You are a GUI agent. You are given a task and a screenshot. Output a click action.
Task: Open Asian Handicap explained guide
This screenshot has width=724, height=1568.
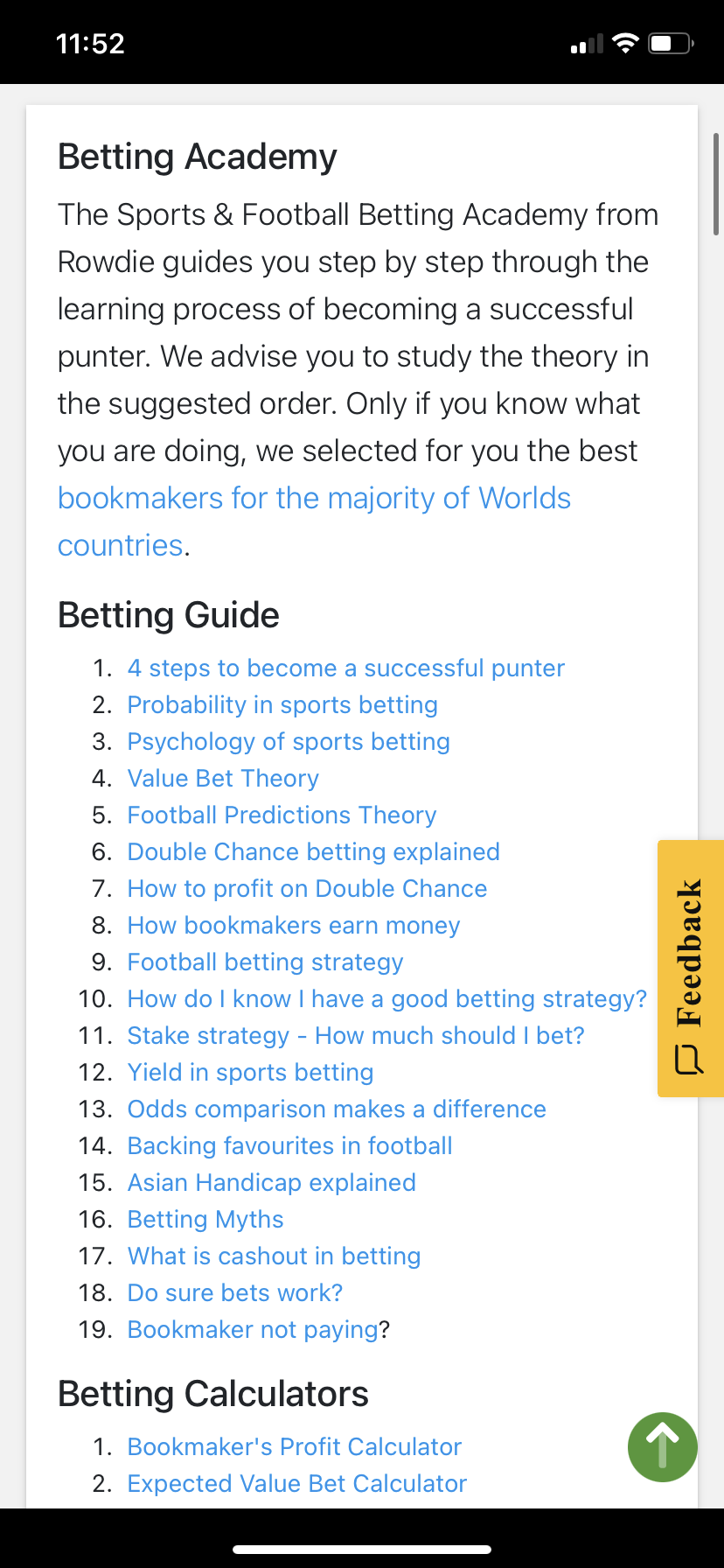[271, 1183]
